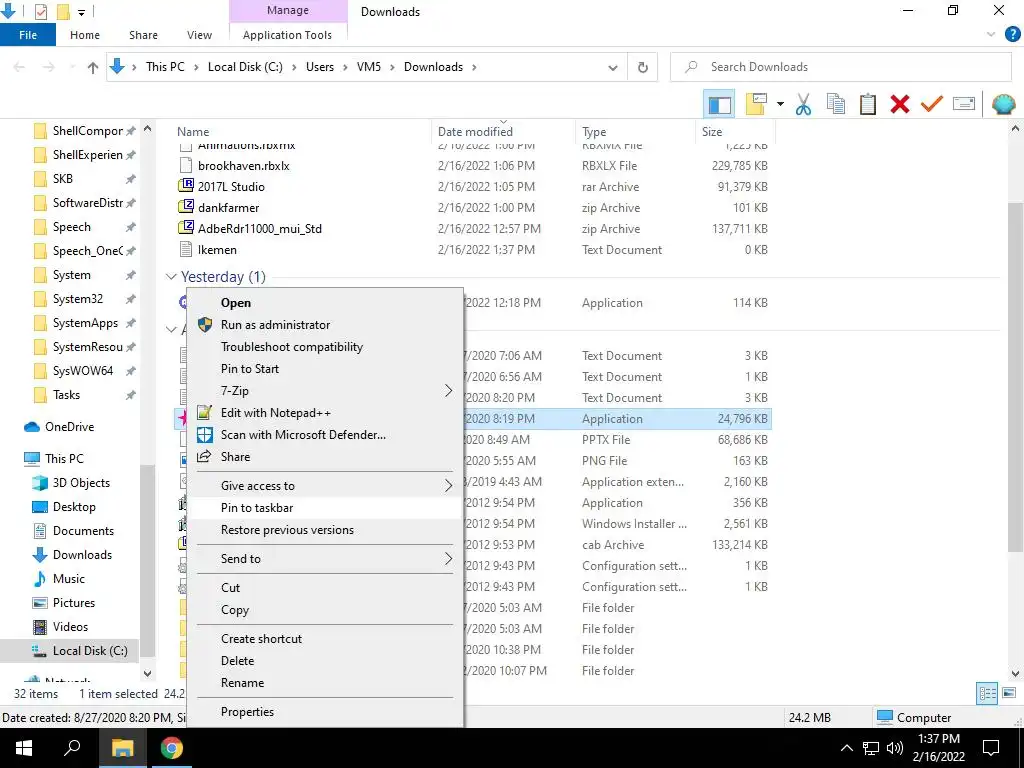This screenshot has height=768, width=1024.
Task: Choose Restore previous versions
Action: coord(325,530)
